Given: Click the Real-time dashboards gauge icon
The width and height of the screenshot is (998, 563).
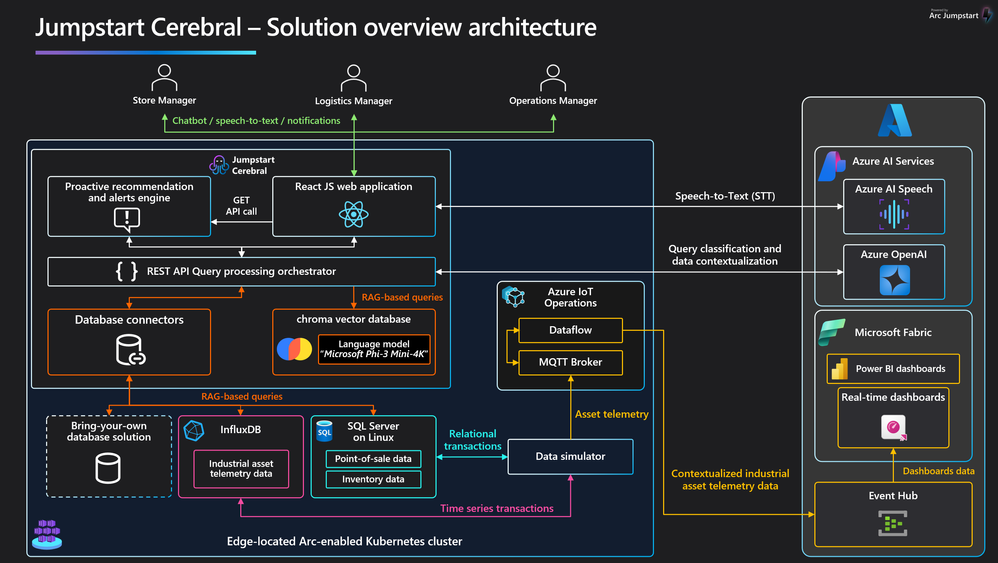Looking at the screenshot, I should pos(894,427).
